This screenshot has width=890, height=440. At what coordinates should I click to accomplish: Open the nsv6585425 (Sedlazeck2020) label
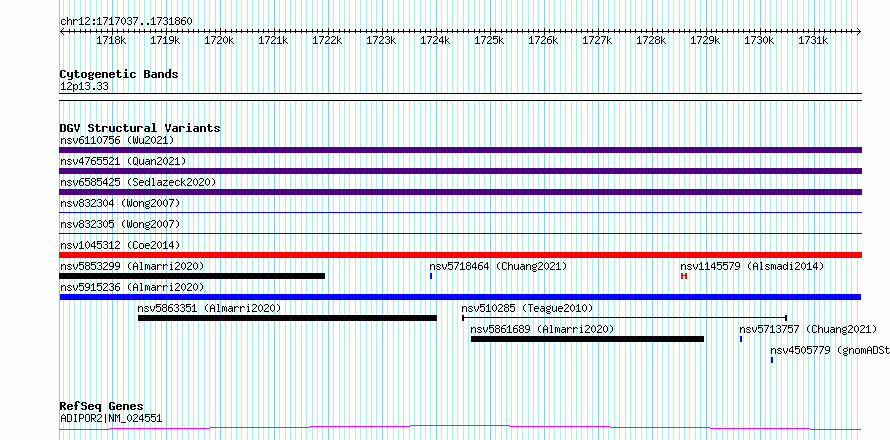(x=138, y=182)
